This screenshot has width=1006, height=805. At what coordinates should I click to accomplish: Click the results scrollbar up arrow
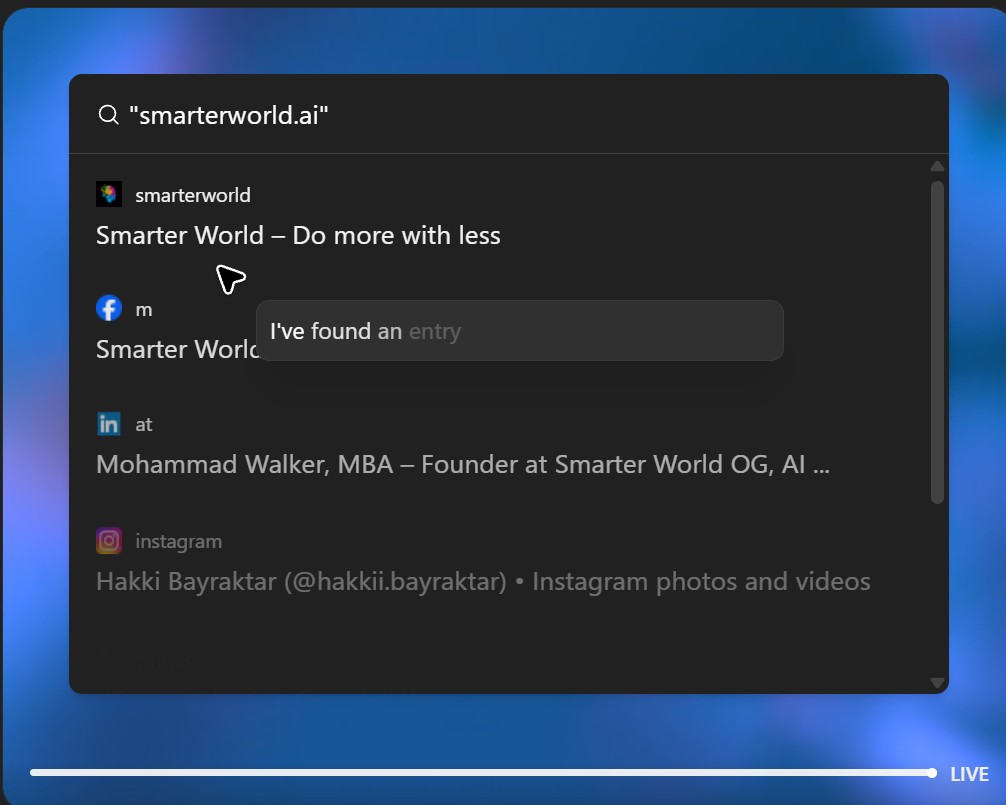[x=937, y=166]
